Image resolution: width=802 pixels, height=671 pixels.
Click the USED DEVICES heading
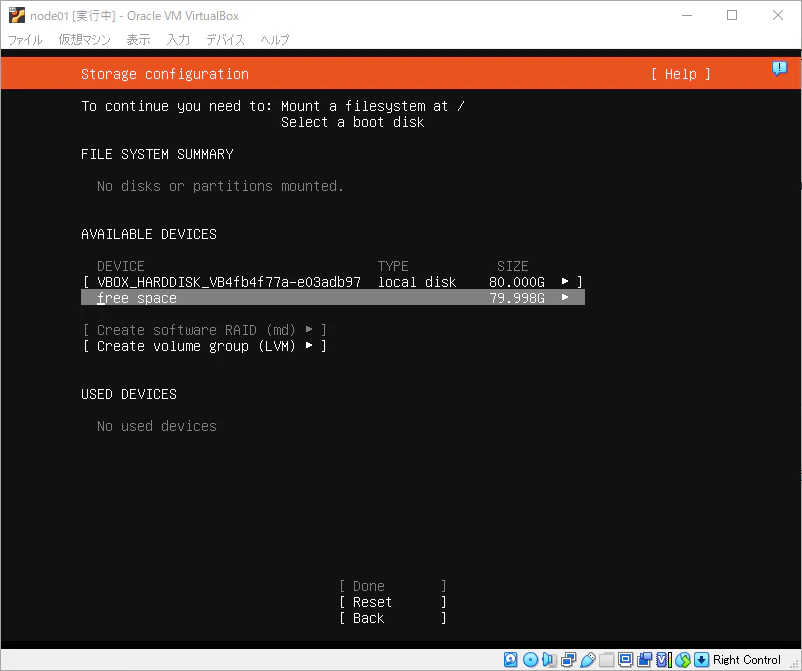click(x=129, y=394)
